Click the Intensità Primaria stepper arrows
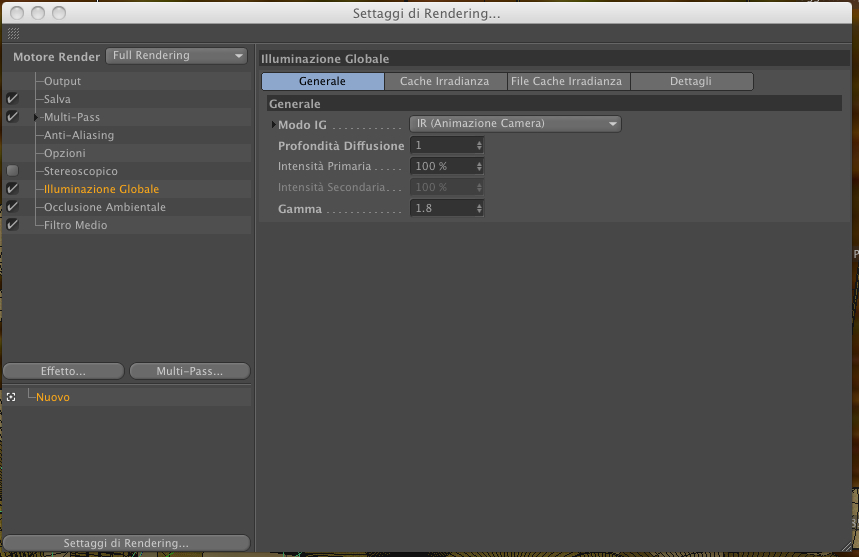The image size is (859, 557). (479, 166)
